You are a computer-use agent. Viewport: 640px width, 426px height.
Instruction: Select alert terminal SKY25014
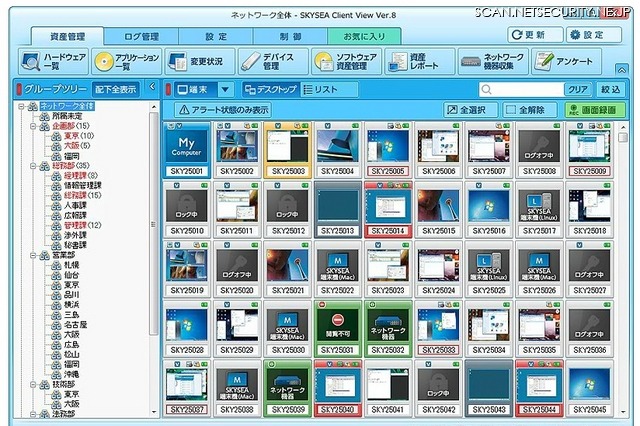coord(388,209)
